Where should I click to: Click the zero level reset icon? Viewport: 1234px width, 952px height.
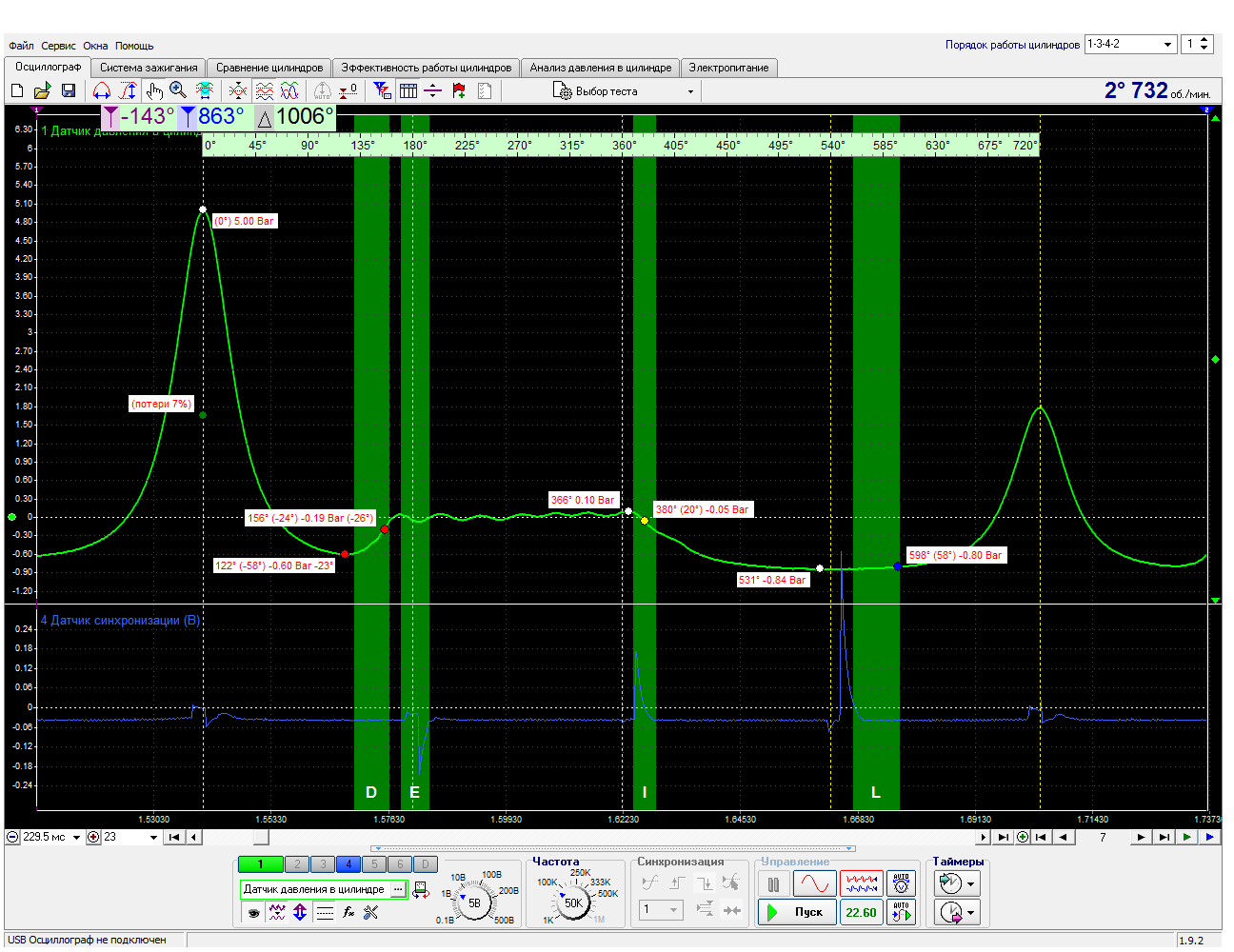click(x=348, y=90)
